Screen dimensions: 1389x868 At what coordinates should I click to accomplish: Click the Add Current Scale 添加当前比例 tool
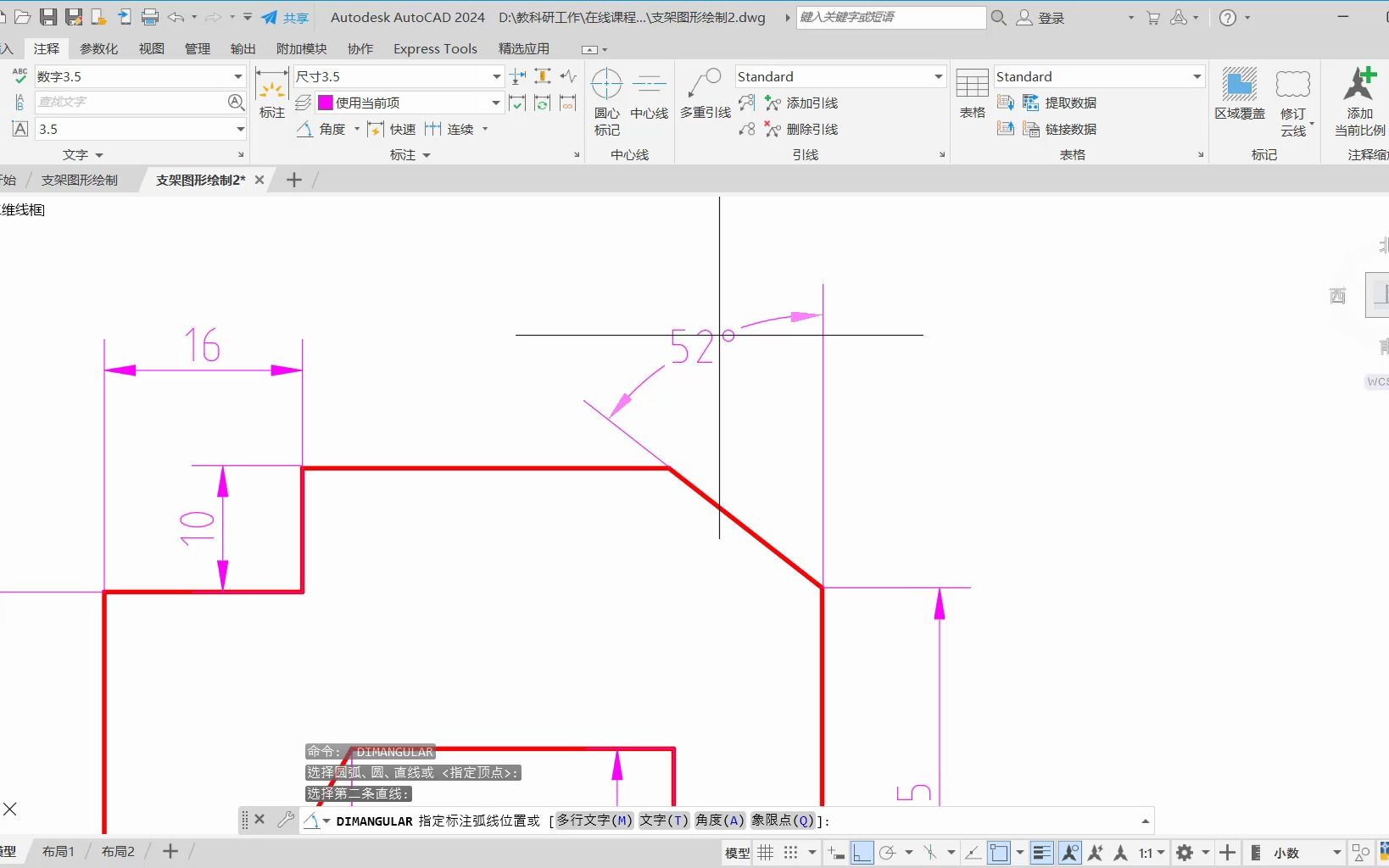1360,102
